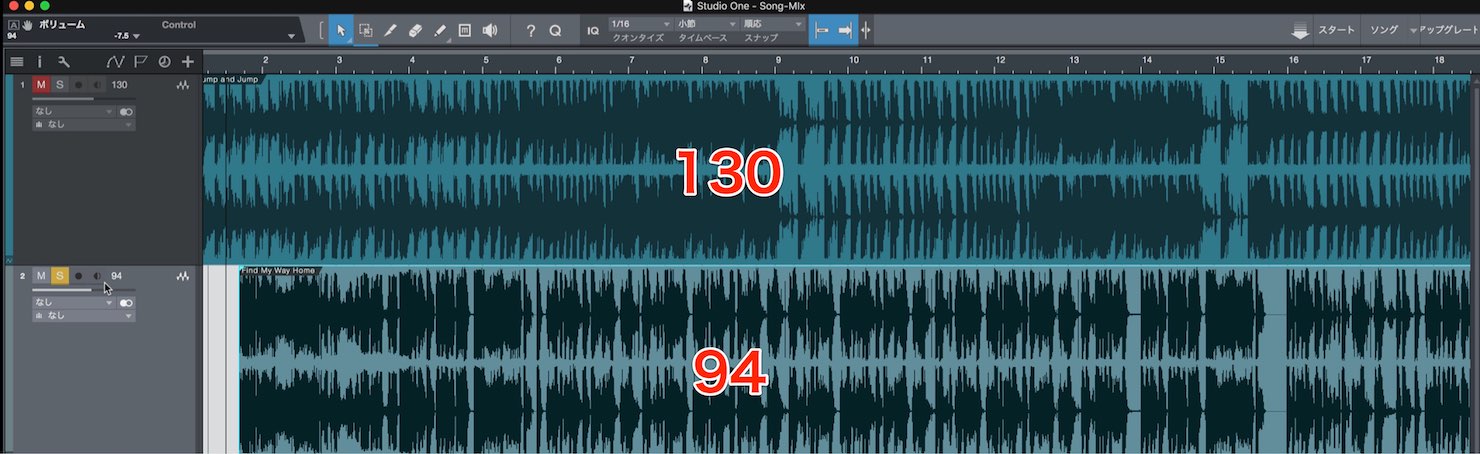The height and width of the screenshot is (454, 1480).
Task: Click the hand icon next to ボリューム
Action: pyautogui.click(x=27, y=25)
